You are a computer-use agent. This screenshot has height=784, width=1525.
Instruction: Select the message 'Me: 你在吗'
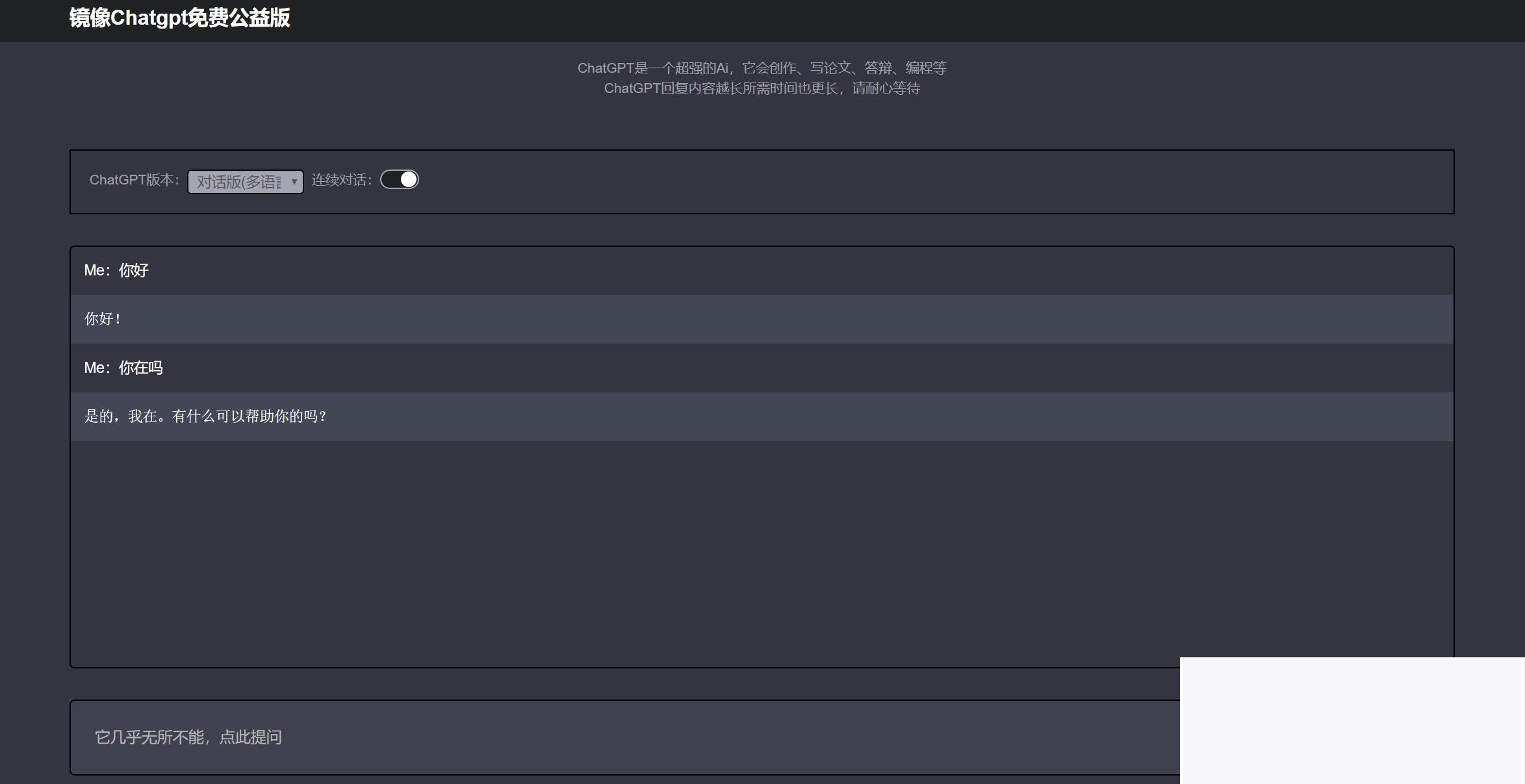tap(123, 368)
